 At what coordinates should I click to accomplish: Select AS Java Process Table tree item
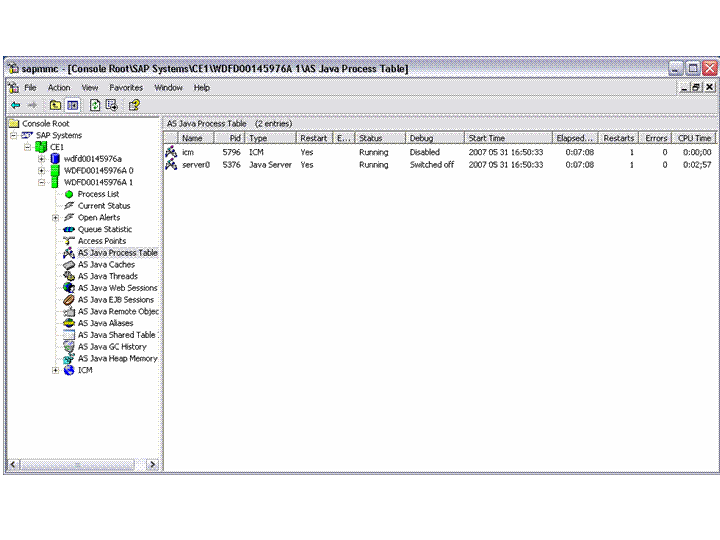(x=118, y=253)
